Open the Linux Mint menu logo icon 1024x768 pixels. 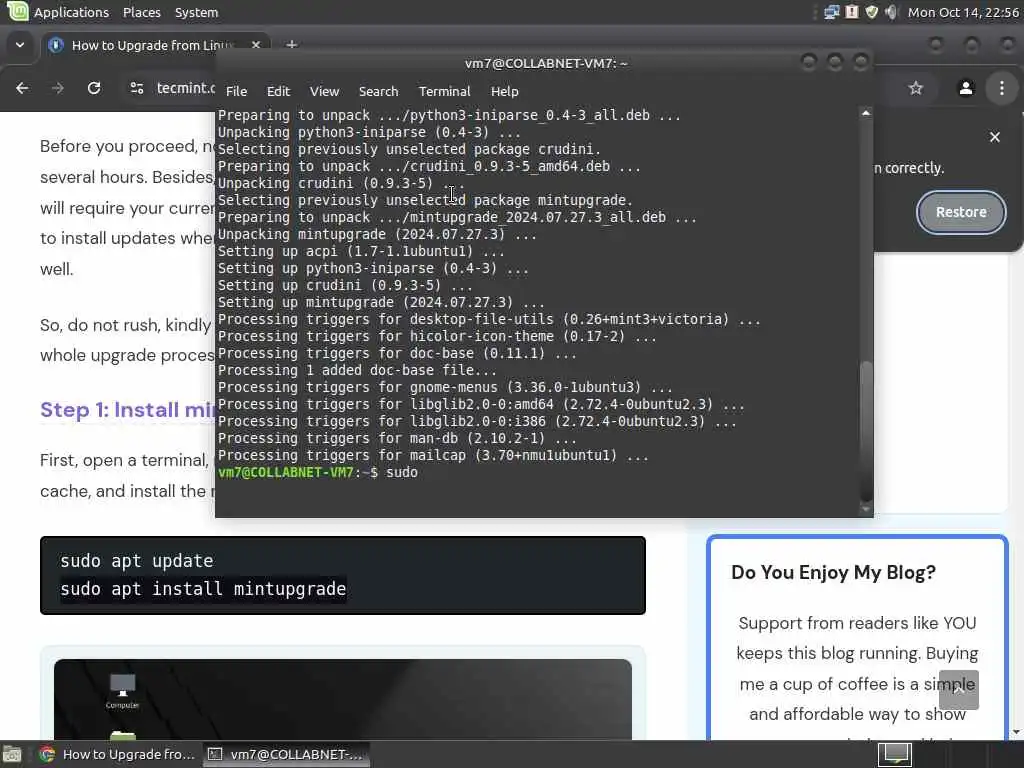18,11
